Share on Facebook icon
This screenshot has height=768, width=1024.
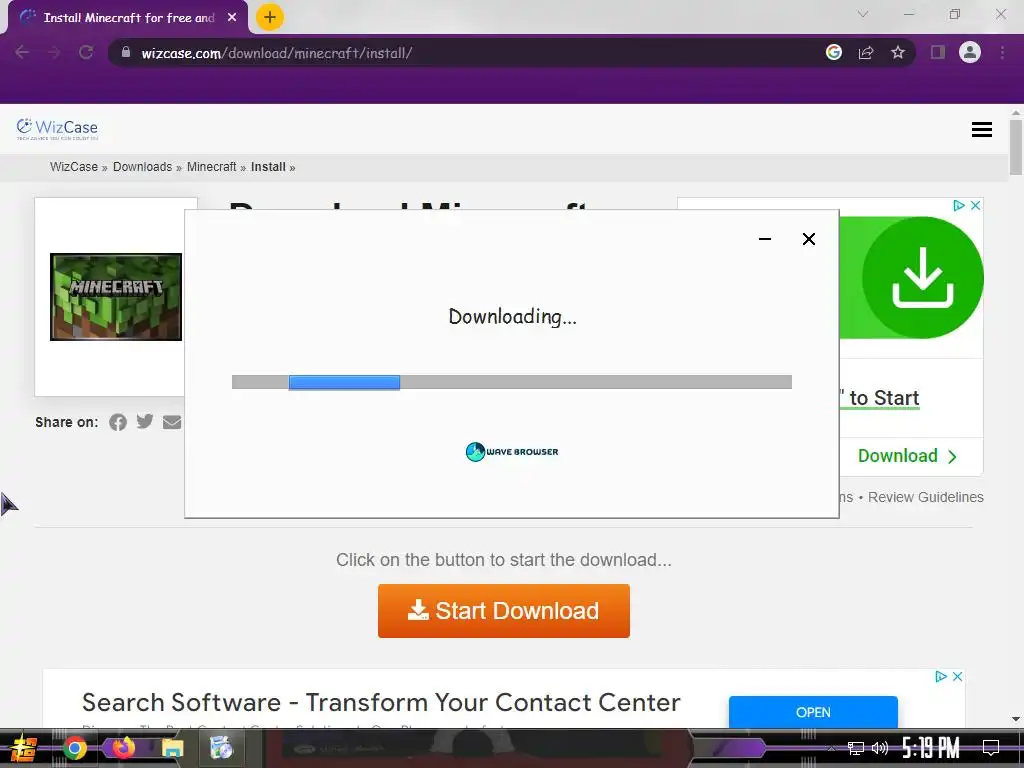[x=118, y=423]
